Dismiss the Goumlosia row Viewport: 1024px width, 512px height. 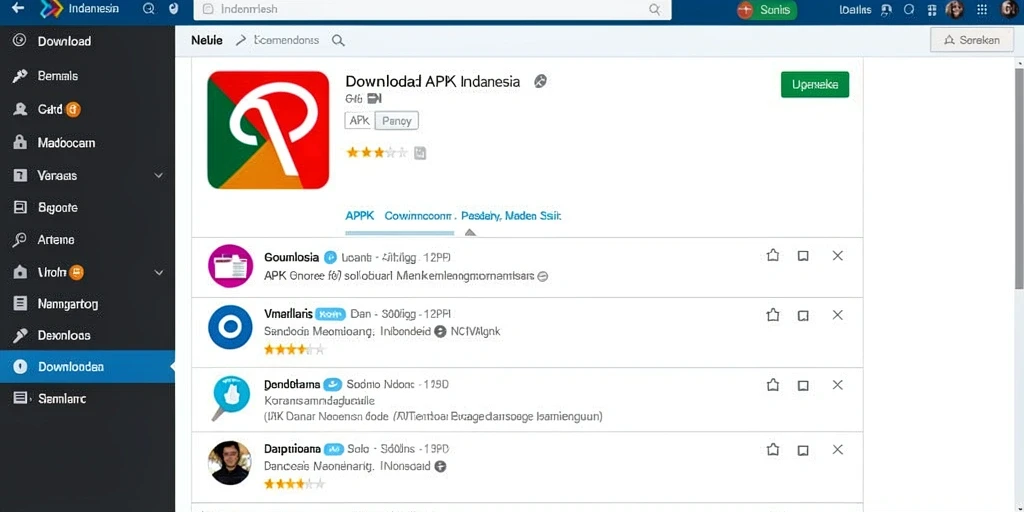click(x=838, y=255)
